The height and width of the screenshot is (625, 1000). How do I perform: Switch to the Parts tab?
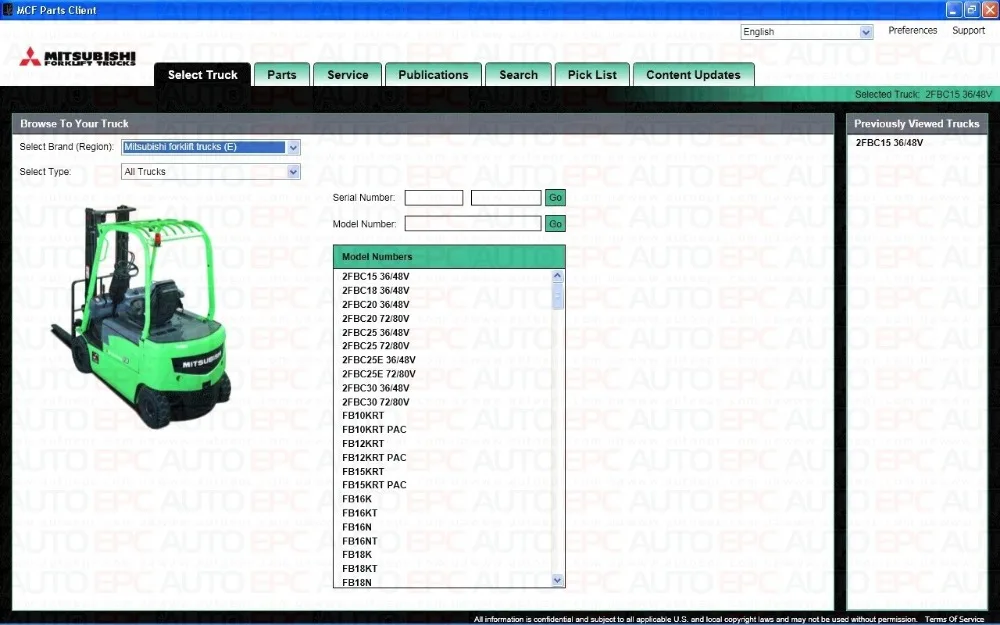282,75
